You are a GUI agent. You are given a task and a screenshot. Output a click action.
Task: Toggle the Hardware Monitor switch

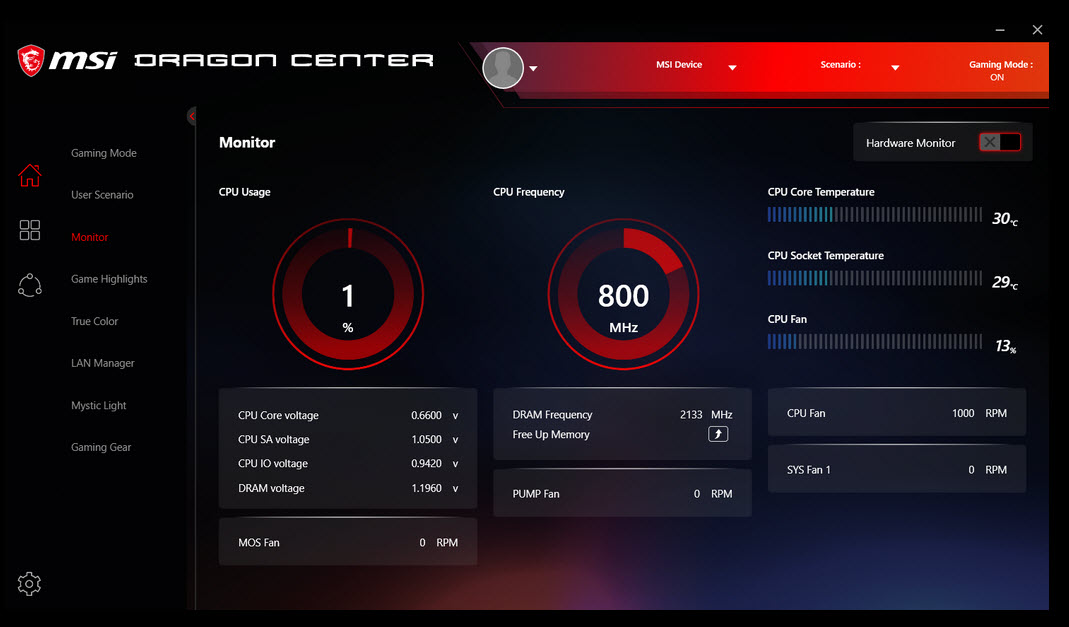(999, 142)
